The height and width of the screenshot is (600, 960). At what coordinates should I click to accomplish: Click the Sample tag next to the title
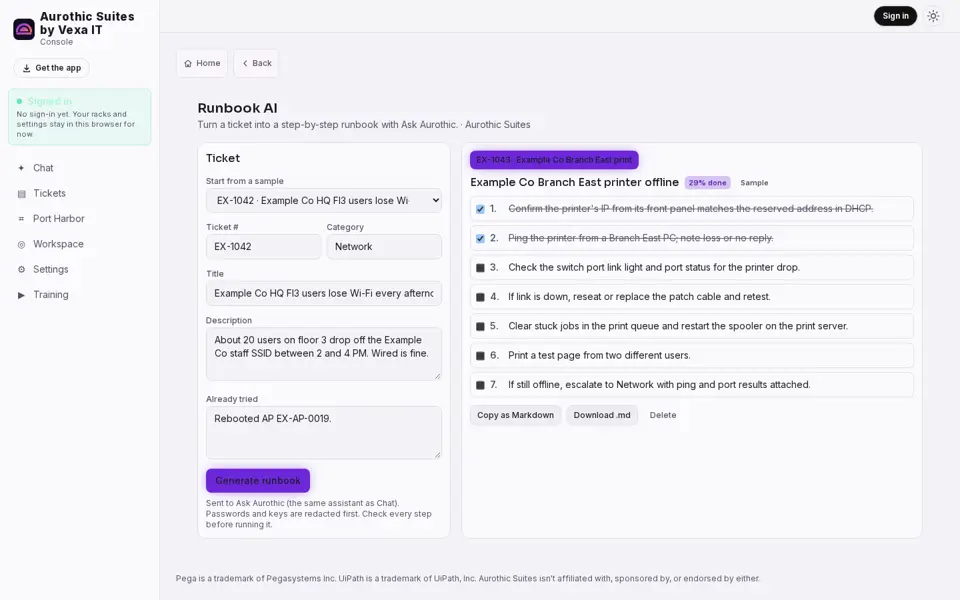(x=754, y=182)
